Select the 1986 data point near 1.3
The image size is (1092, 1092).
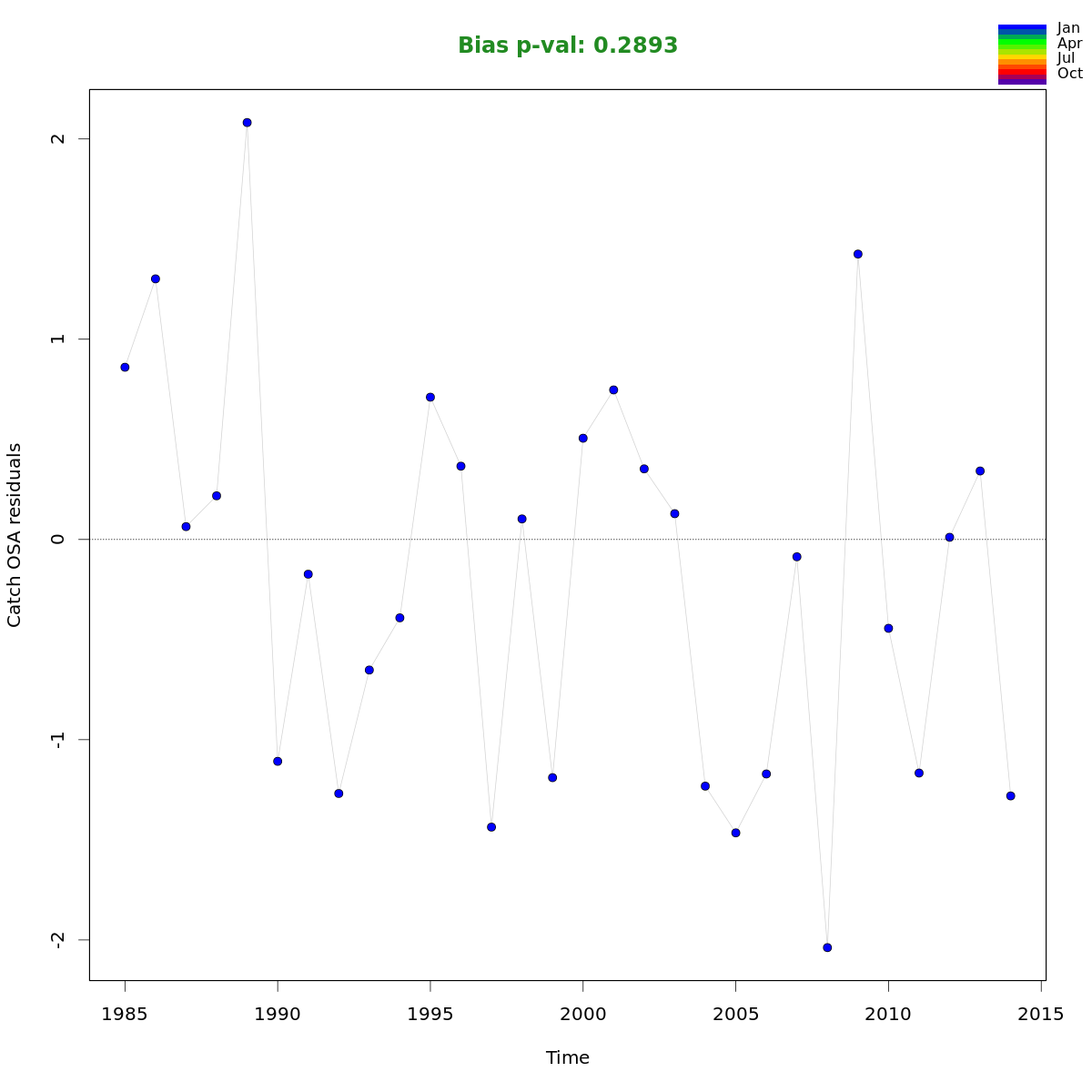point(156,279)
